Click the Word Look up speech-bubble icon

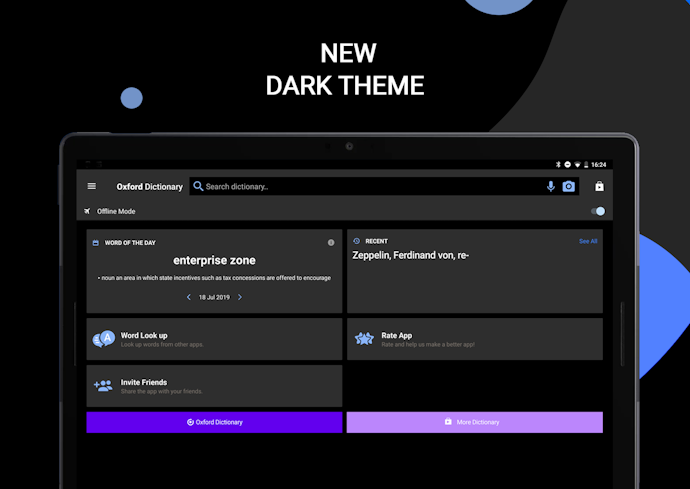tap(104, 339)
